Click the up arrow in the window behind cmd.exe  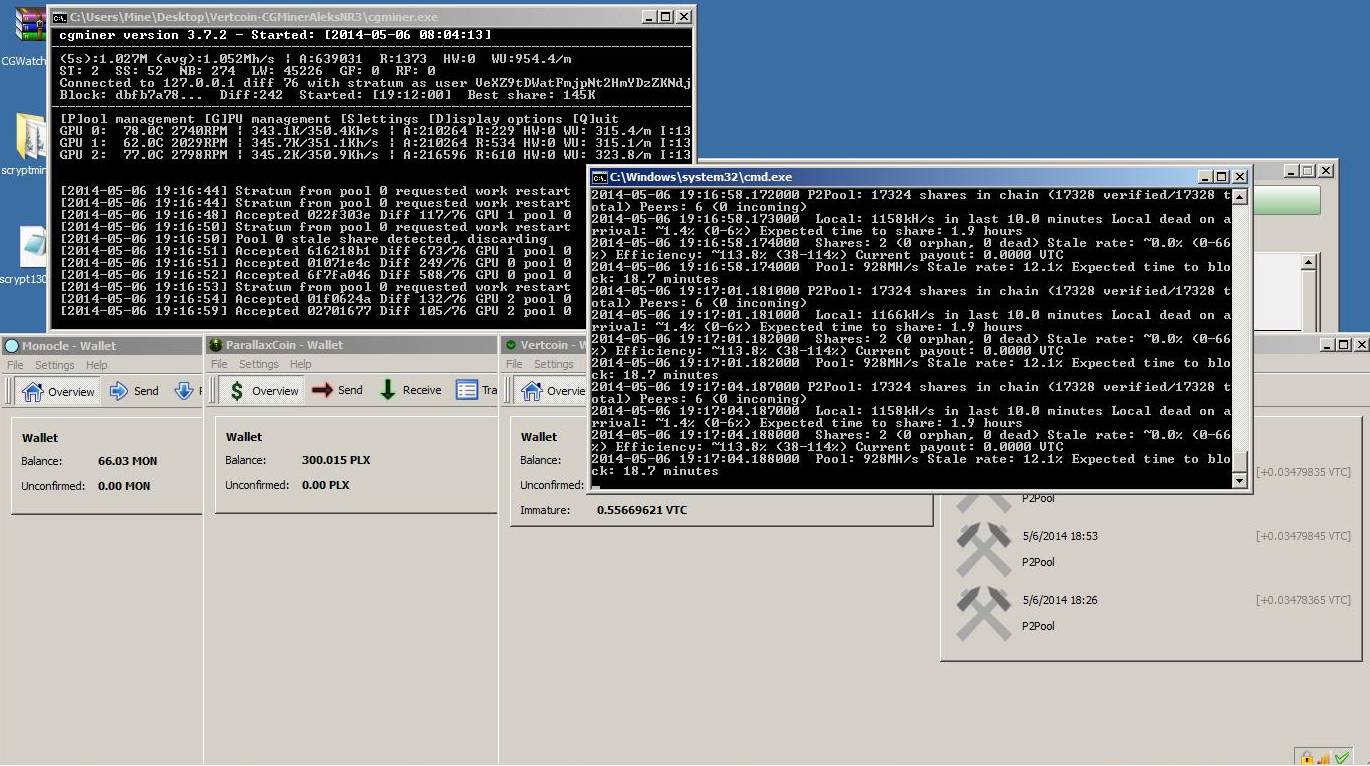coord(1309,262)
